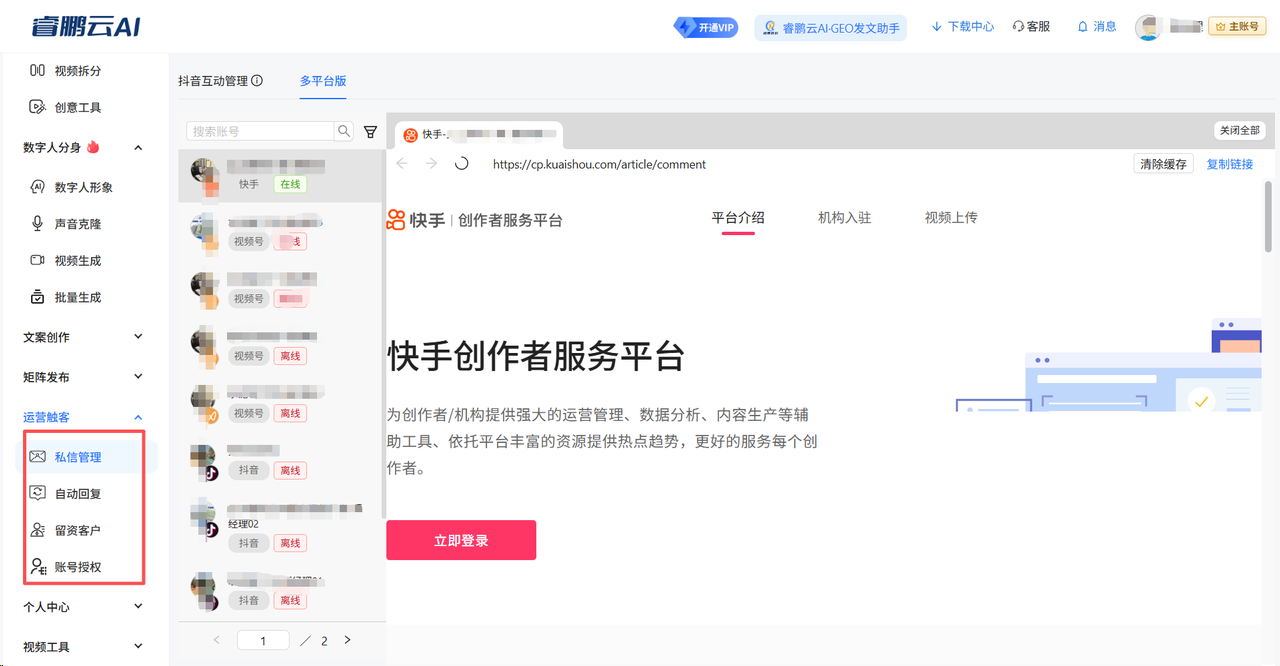Open 客服 headset support

tap(1031, 27)
